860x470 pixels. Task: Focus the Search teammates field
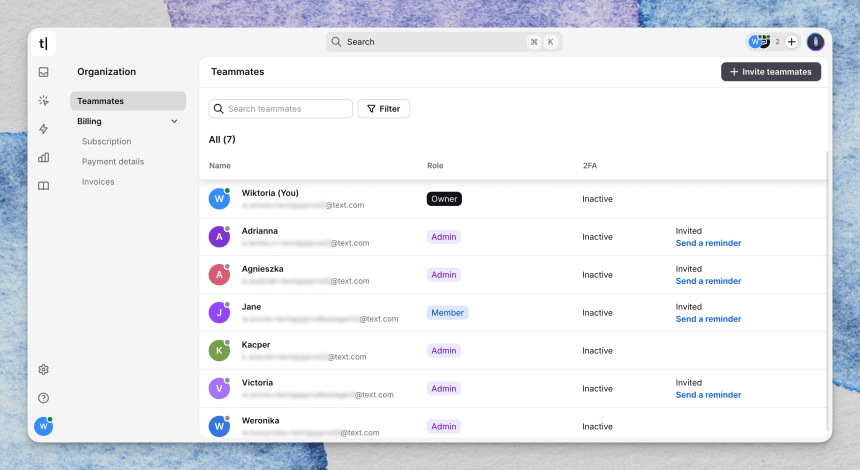[x=280, y=109]
